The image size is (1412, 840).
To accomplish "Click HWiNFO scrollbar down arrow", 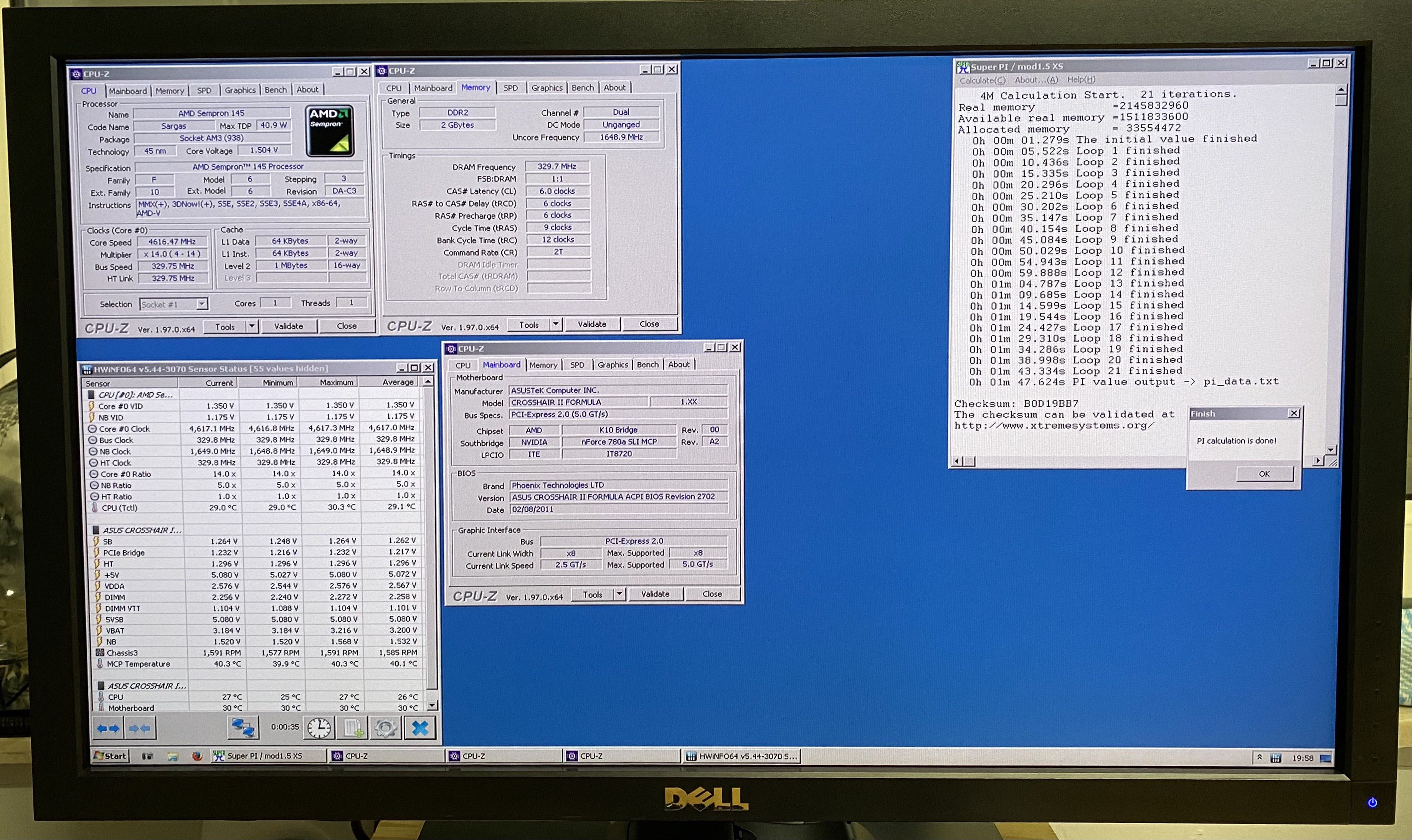I will point(431,705).
